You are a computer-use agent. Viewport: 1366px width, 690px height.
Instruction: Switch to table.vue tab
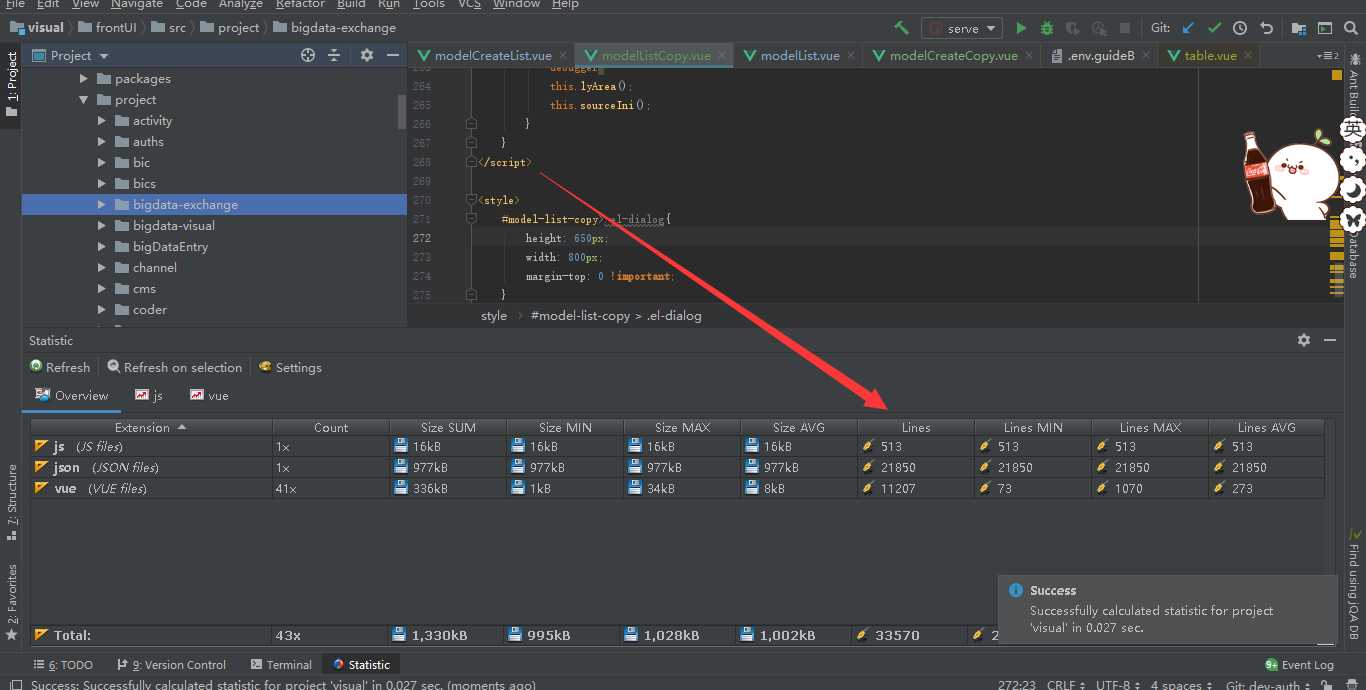tap(1210, 55)
